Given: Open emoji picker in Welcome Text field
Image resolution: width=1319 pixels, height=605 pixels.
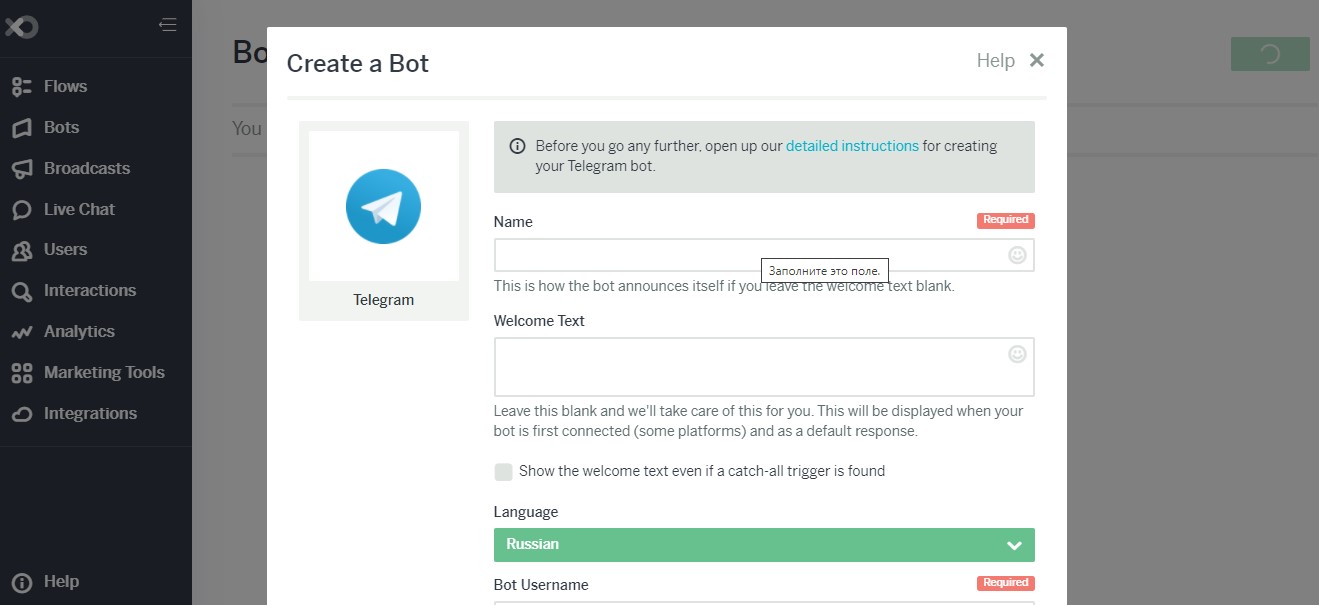Looking at the screenshot, I should [1017, 354].
